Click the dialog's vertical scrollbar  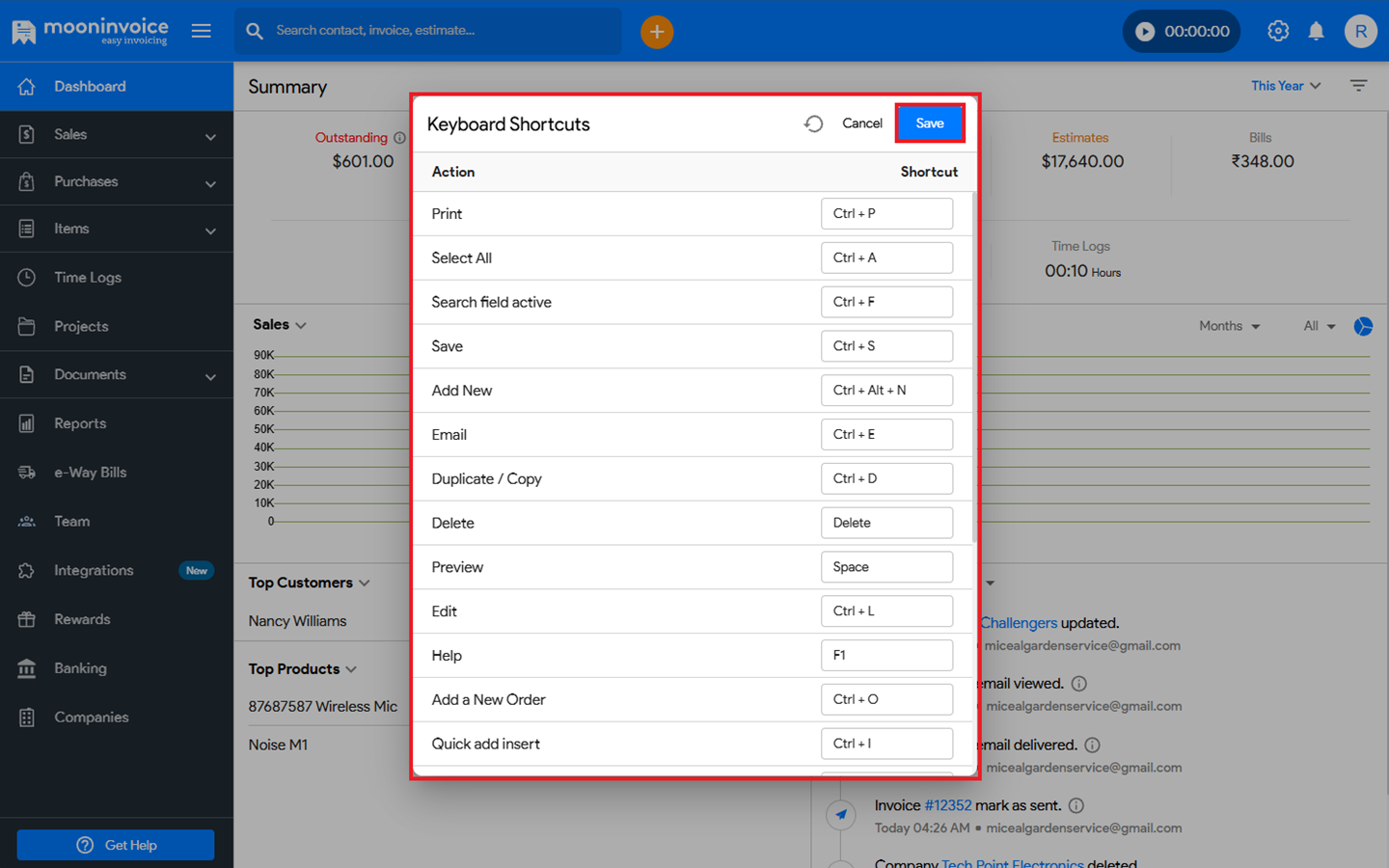point(974,366)
